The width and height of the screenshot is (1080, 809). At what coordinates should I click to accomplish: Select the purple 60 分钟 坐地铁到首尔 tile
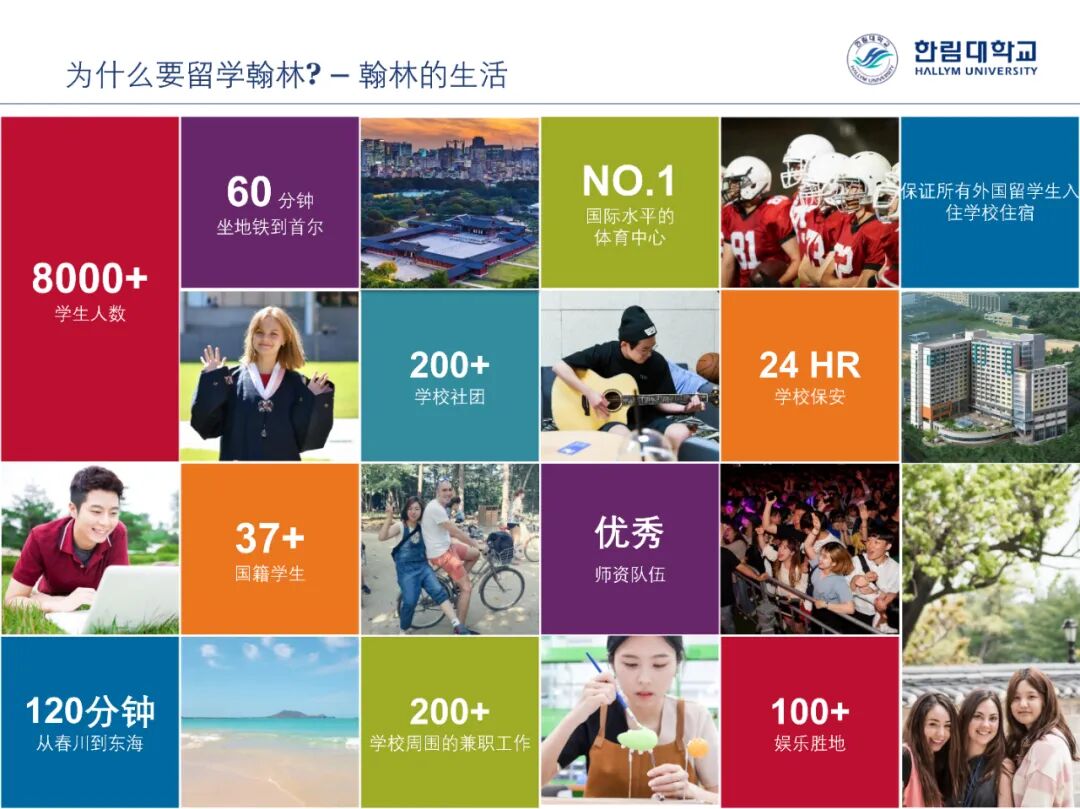(269, 202)
